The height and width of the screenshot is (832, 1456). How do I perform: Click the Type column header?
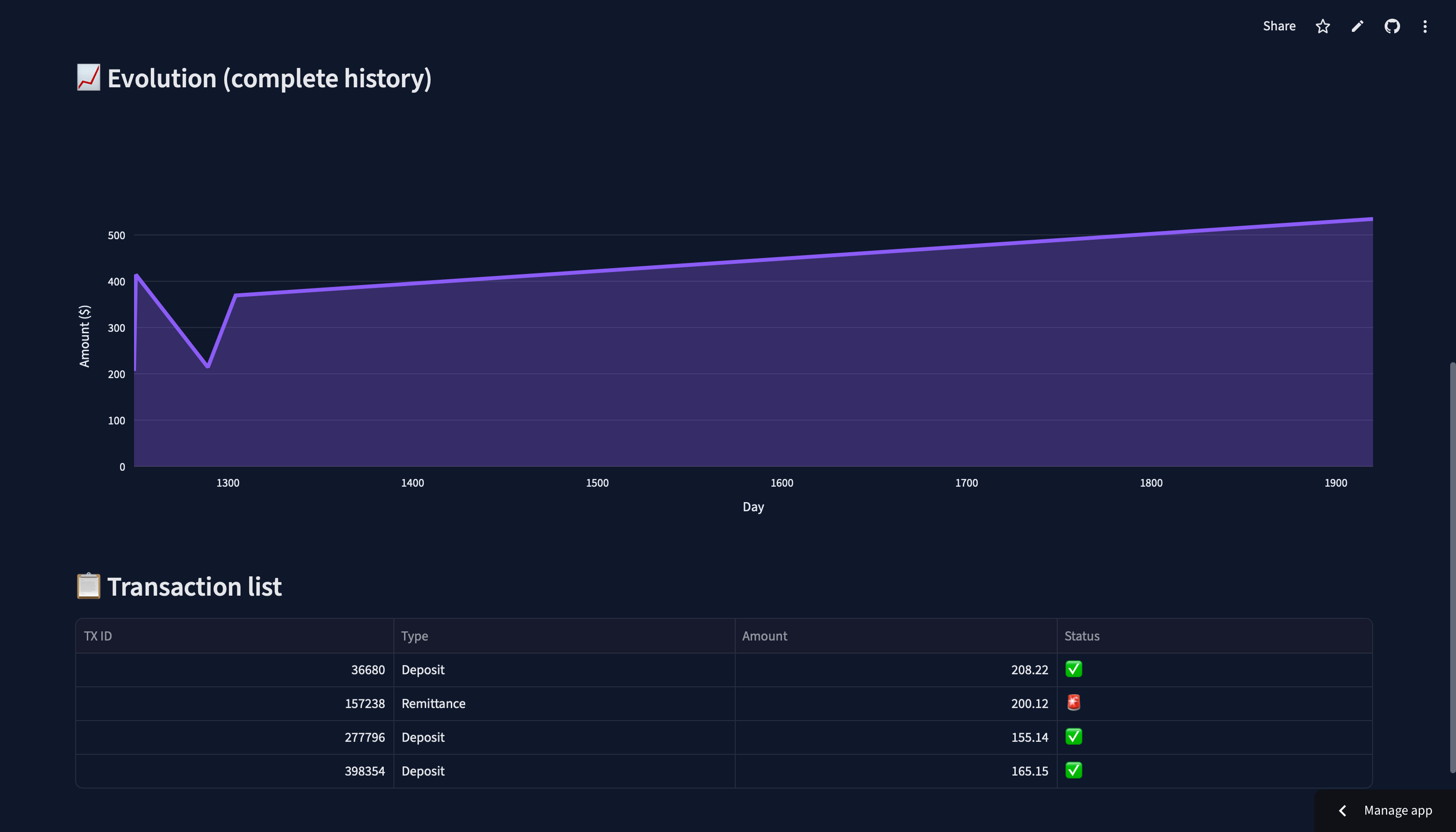(414, 636)
